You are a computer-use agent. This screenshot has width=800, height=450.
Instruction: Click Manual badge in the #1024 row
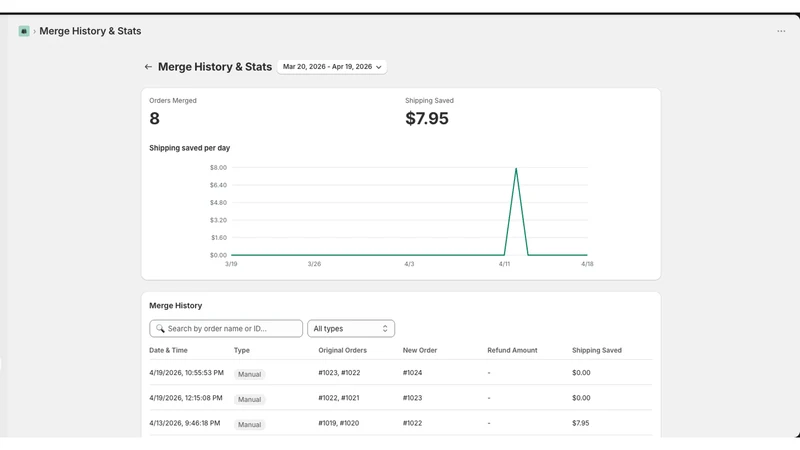coord(249,374)
